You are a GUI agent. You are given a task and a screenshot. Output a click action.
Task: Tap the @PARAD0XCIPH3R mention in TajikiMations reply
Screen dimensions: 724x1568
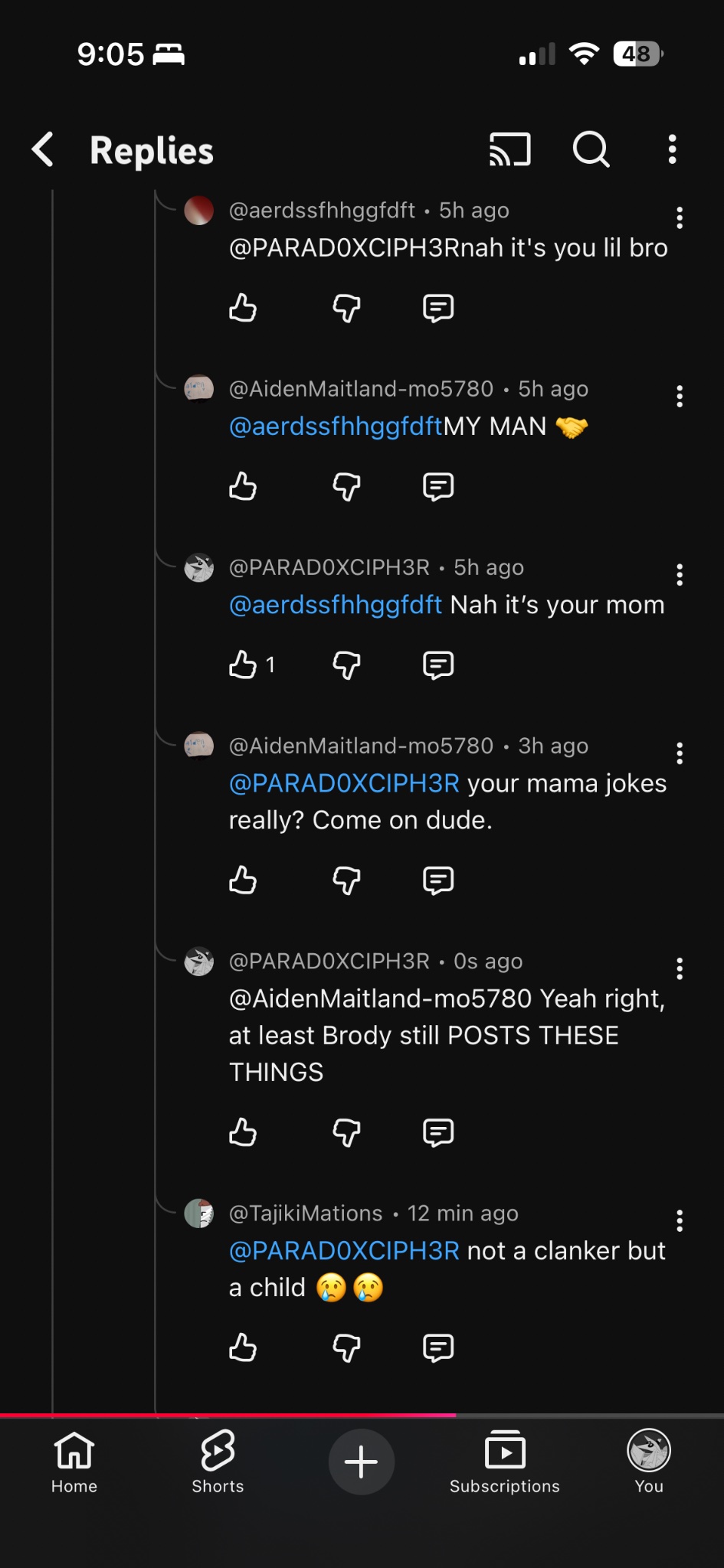tap(344, 1251)
